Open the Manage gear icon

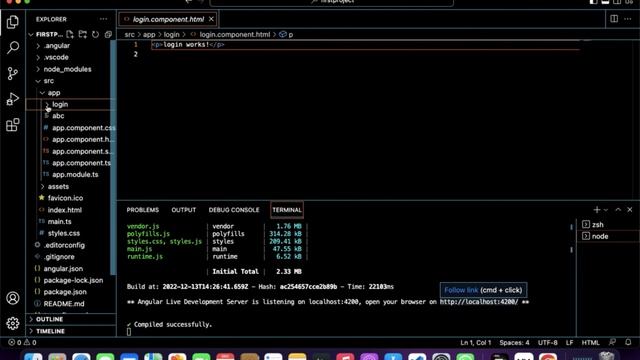[x=13, y=324]
